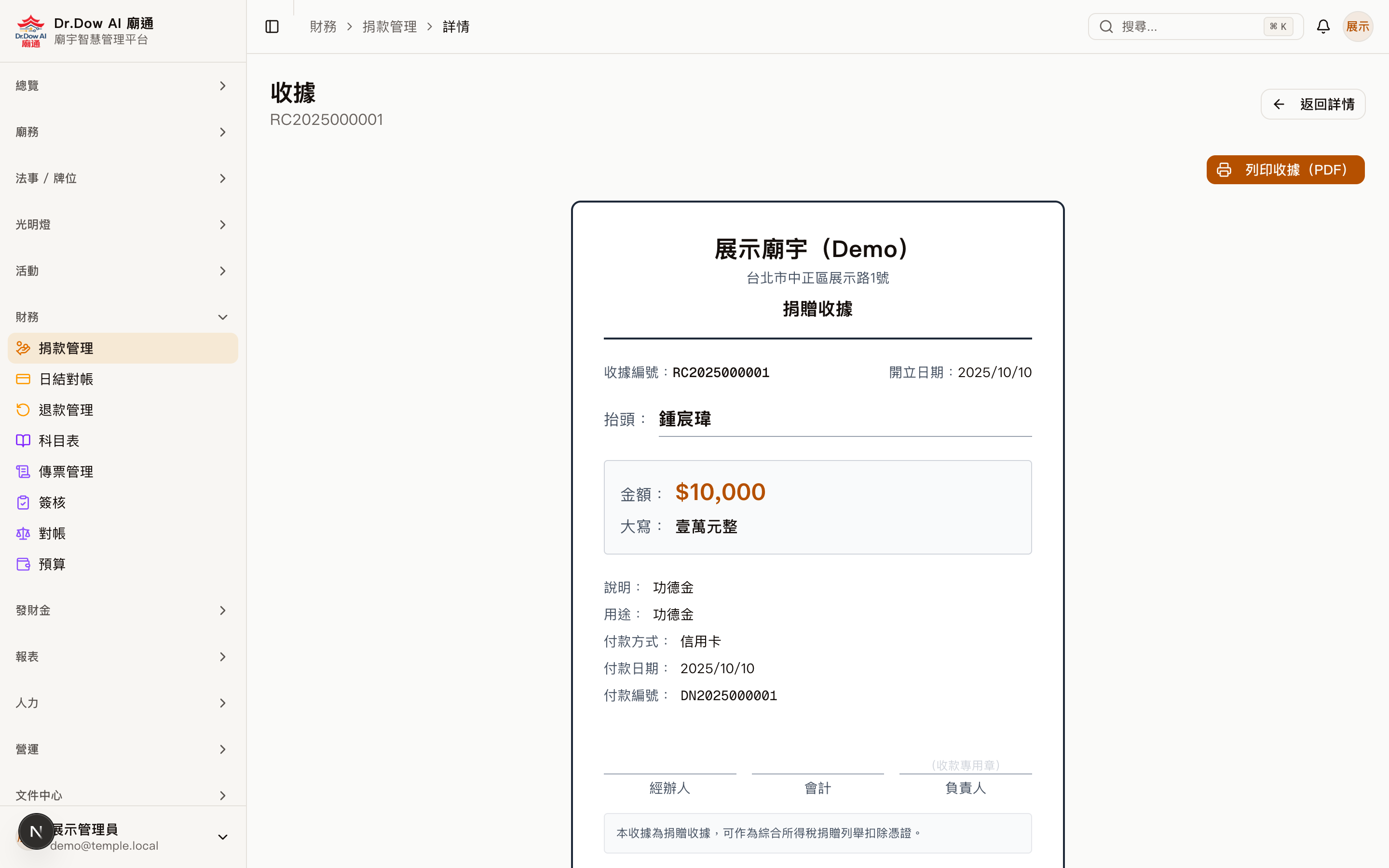Open 捐款管理 from the breadcrumb
The height and width of the screenshot is (868, 1389).
[x=390, y=27]
